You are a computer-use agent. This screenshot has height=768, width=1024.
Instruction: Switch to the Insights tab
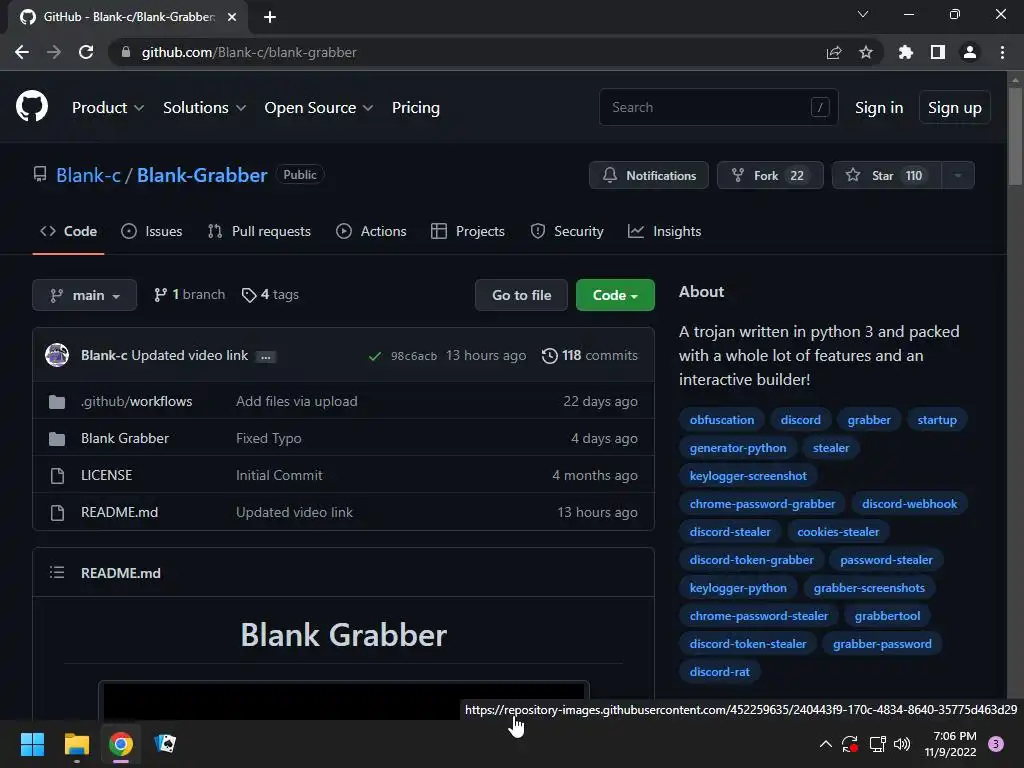coord(664,231)
